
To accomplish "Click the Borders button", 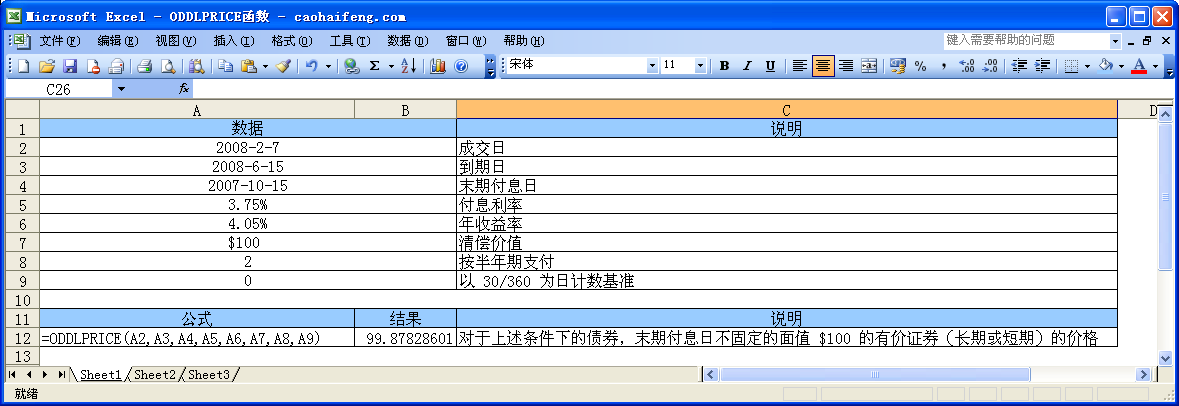I will tap(1073, 66).
